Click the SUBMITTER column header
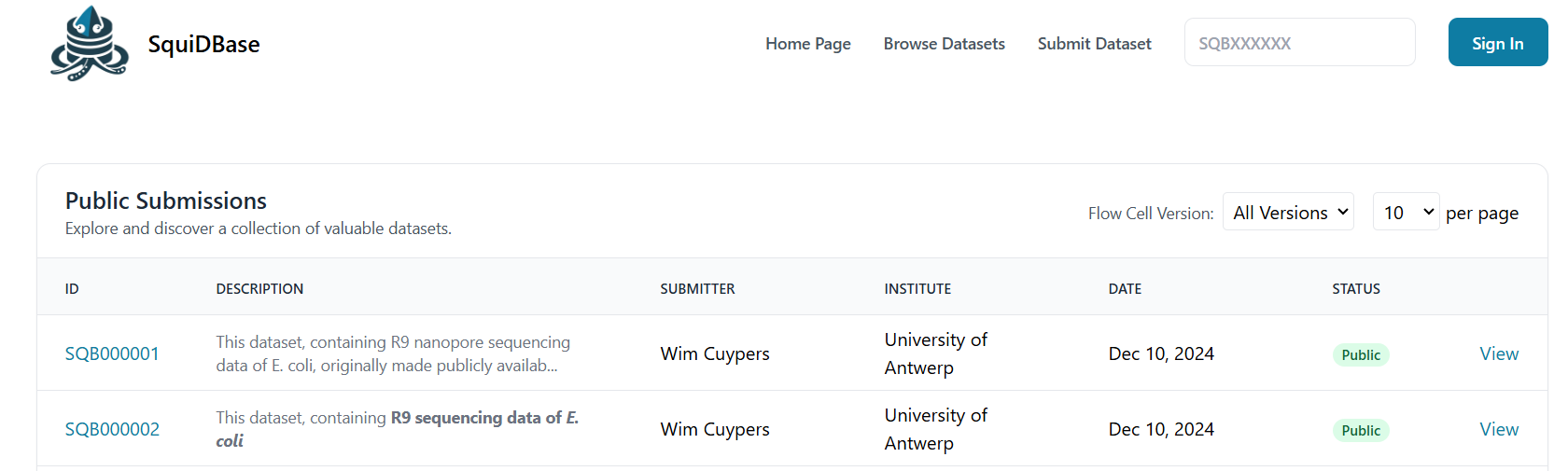 click(x=698, y=289)
